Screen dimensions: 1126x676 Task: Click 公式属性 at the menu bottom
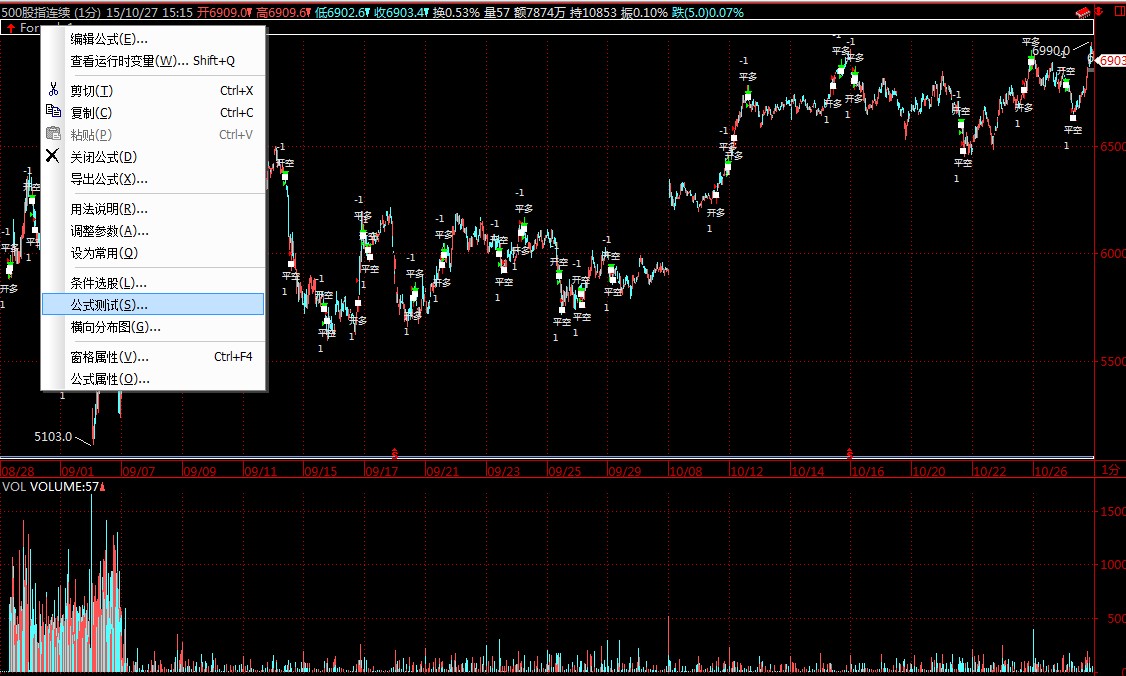tap(110, 379)
